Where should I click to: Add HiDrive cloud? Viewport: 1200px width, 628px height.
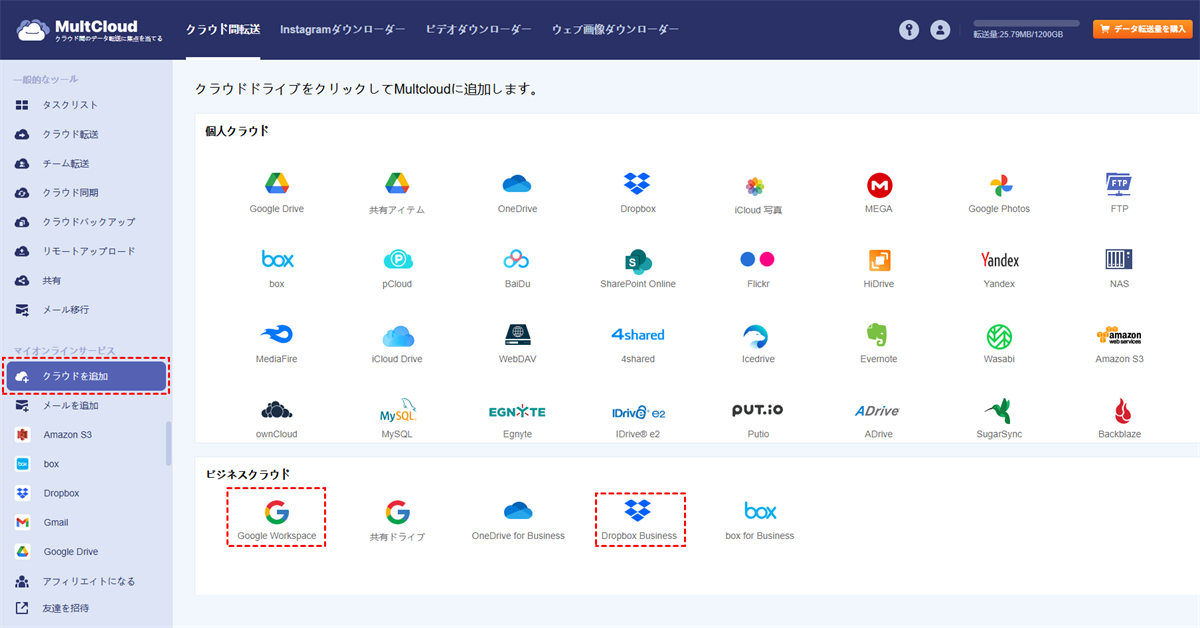pos(879,260)
